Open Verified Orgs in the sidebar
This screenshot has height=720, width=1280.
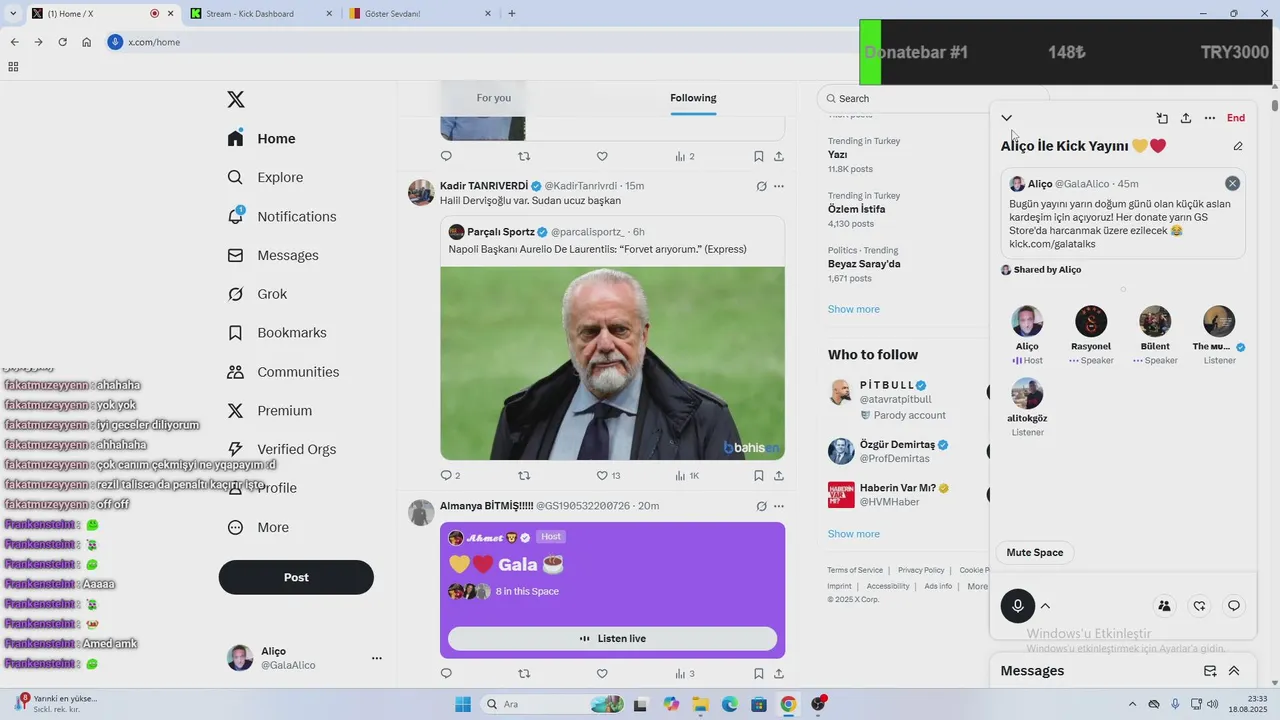point(282,449)
